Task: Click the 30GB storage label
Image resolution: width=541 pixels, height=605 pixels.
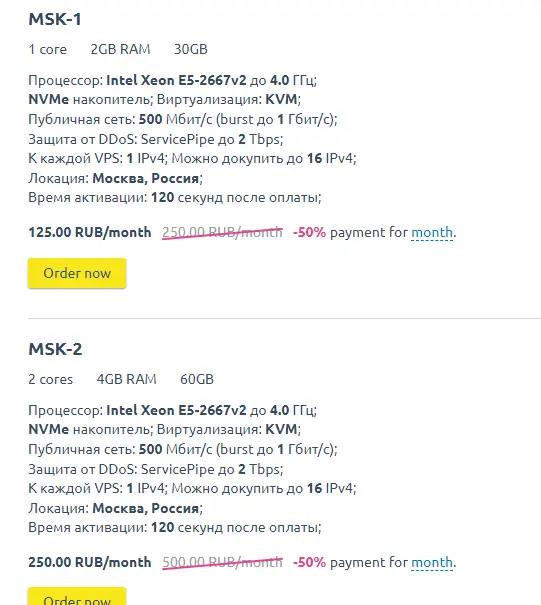Action: coord(191,49)
